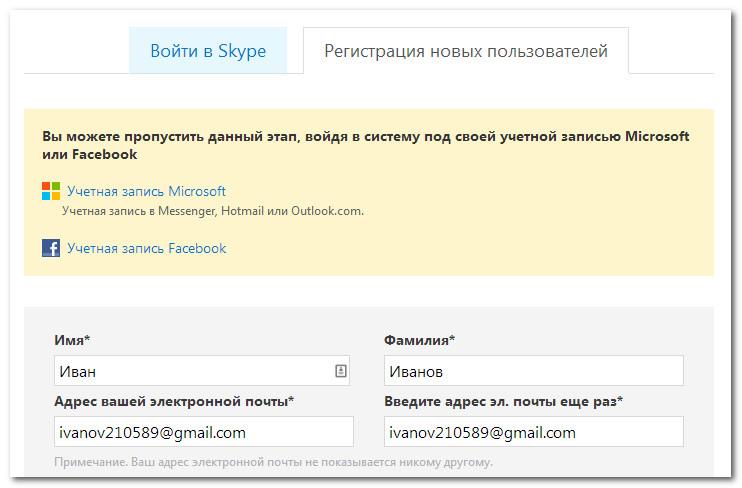Click the Фамилия* field label
742x488 pixels.
(x=419, y=341)
